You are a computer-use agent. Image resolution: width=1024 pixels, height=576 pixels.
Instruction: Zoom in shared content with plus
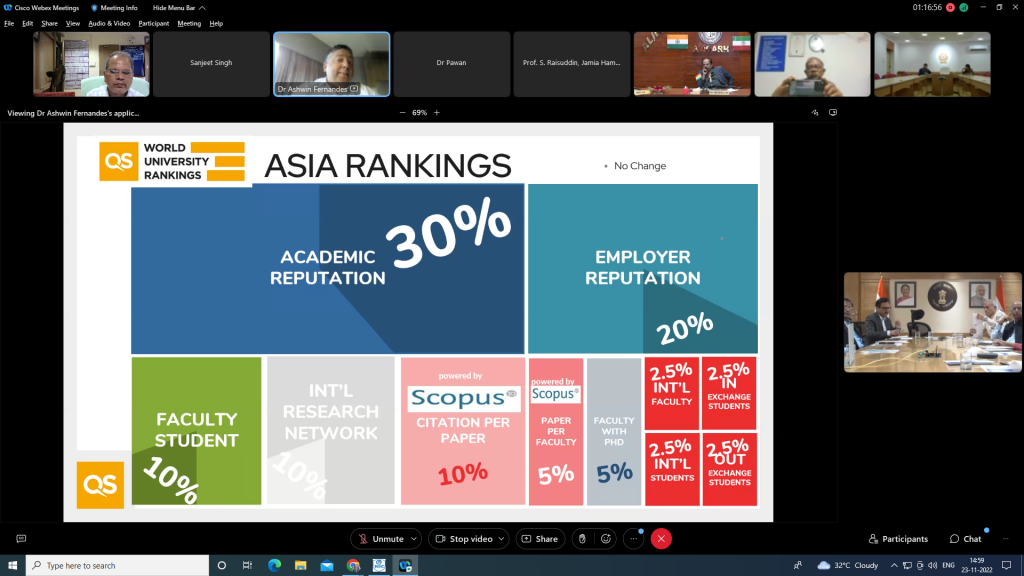437,112
